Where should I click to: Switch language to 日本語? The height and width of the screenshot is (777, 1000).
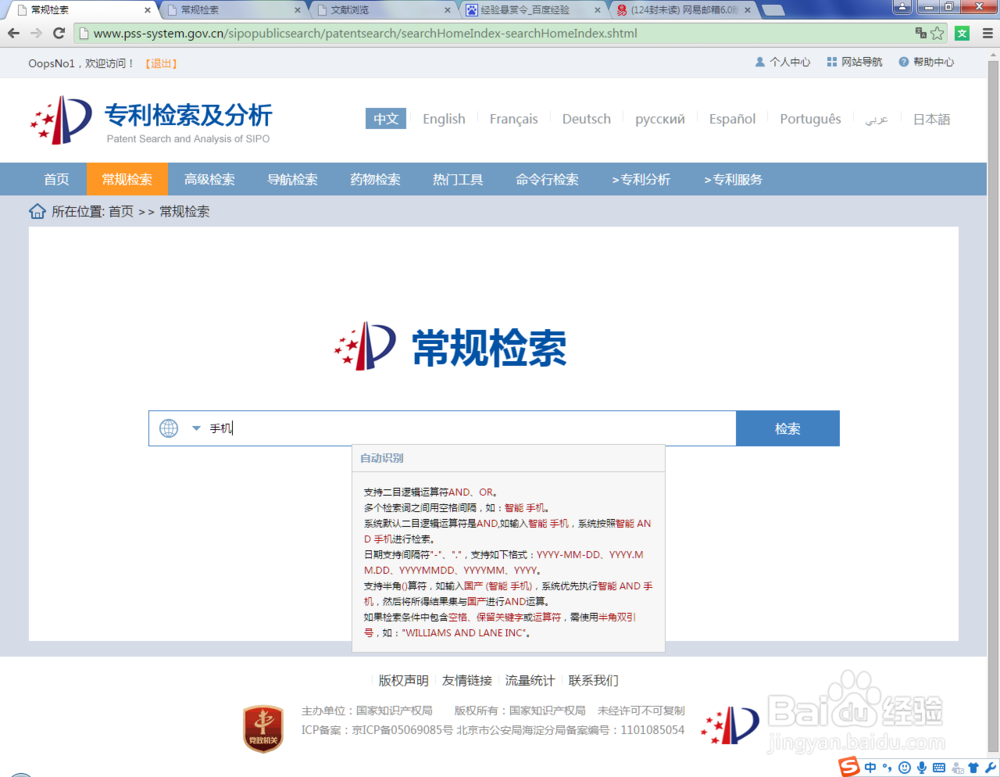point(932,119)
